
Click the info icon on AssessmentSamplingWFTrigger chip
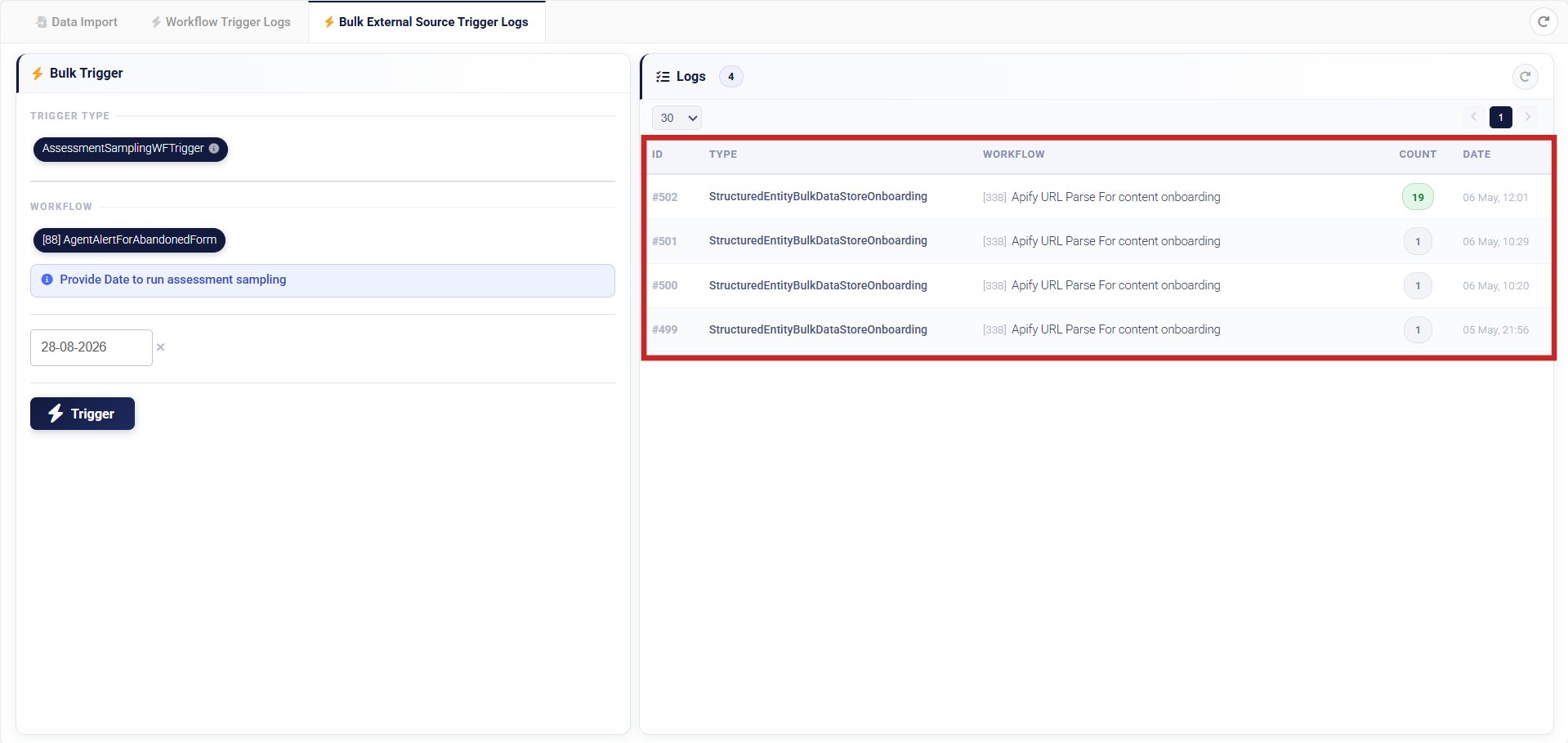214,149
